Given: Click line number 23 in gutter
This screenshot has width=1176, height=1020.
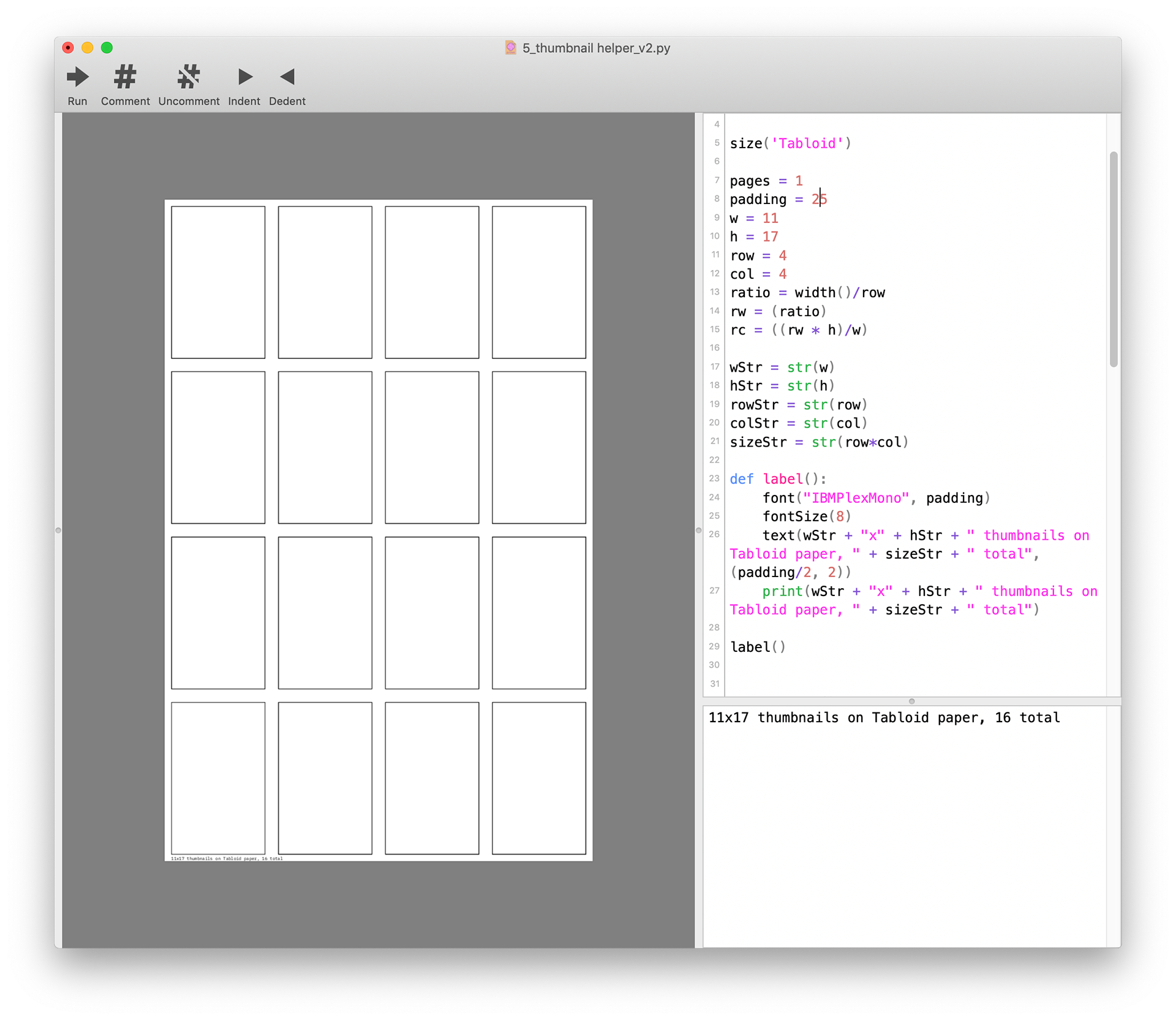Looking at the screenshot, I should (714, 478).
